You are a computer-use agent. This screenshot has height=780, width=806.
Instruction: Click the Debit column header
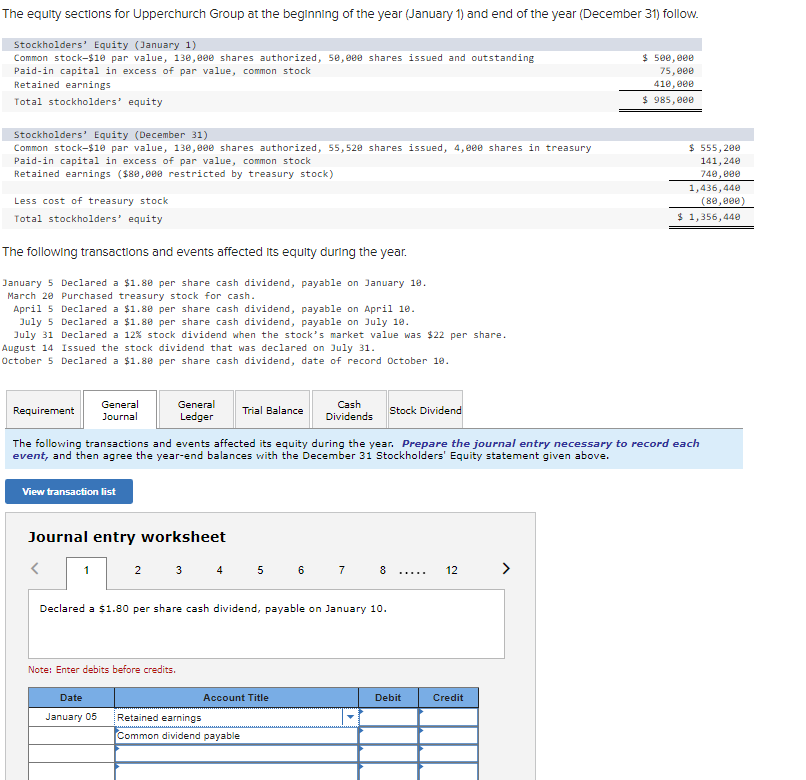(388, 698)
